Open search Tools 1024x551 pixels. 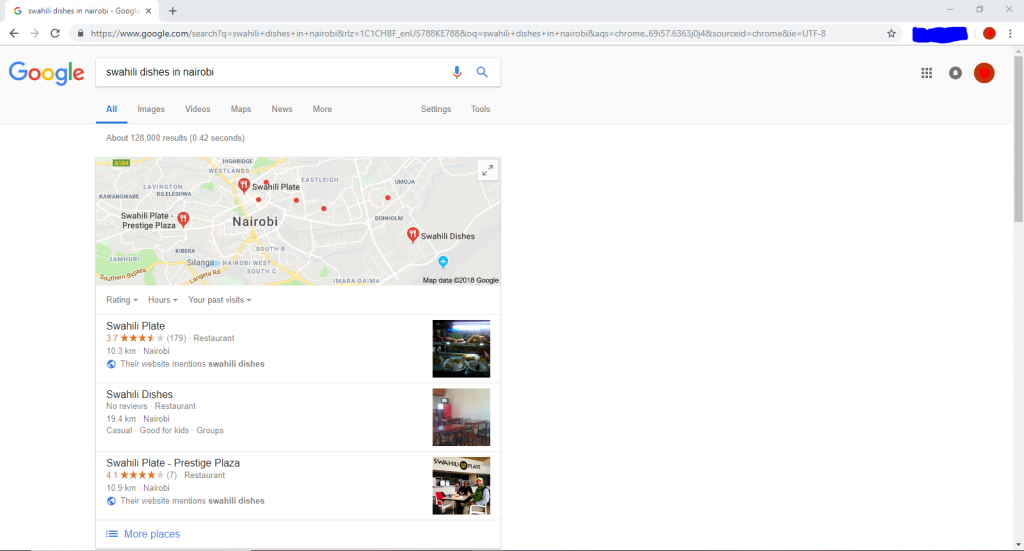[481, 109]
